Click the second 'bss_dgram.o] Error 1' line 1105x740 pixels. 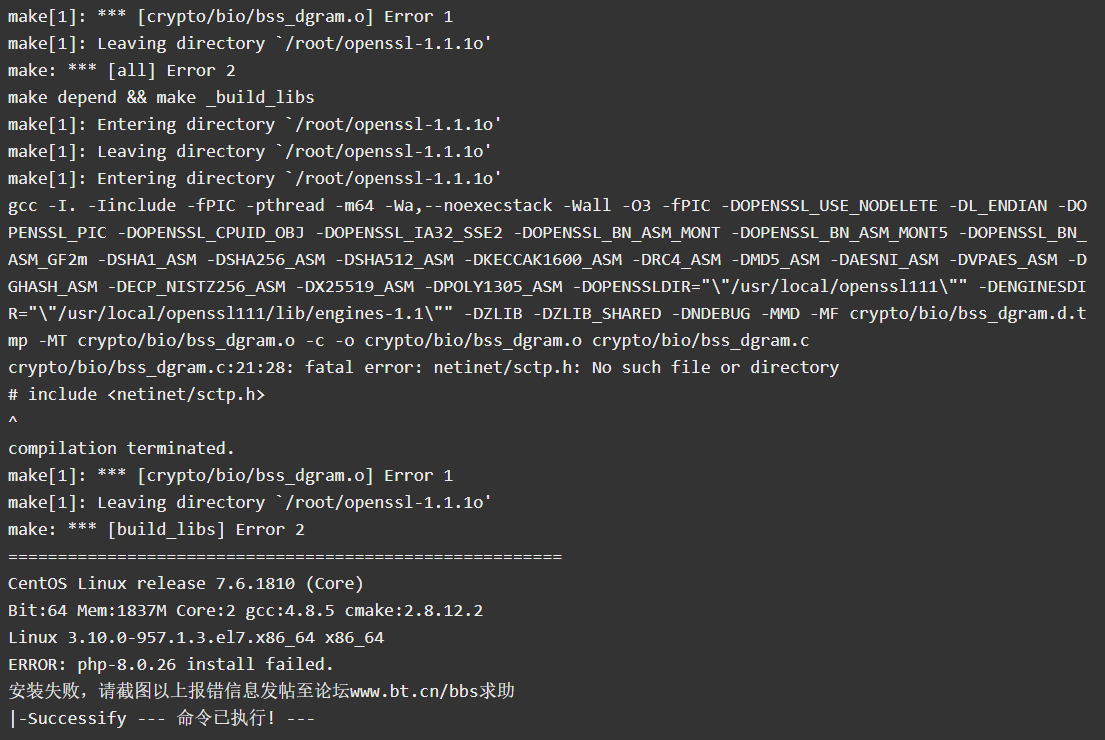230,476
